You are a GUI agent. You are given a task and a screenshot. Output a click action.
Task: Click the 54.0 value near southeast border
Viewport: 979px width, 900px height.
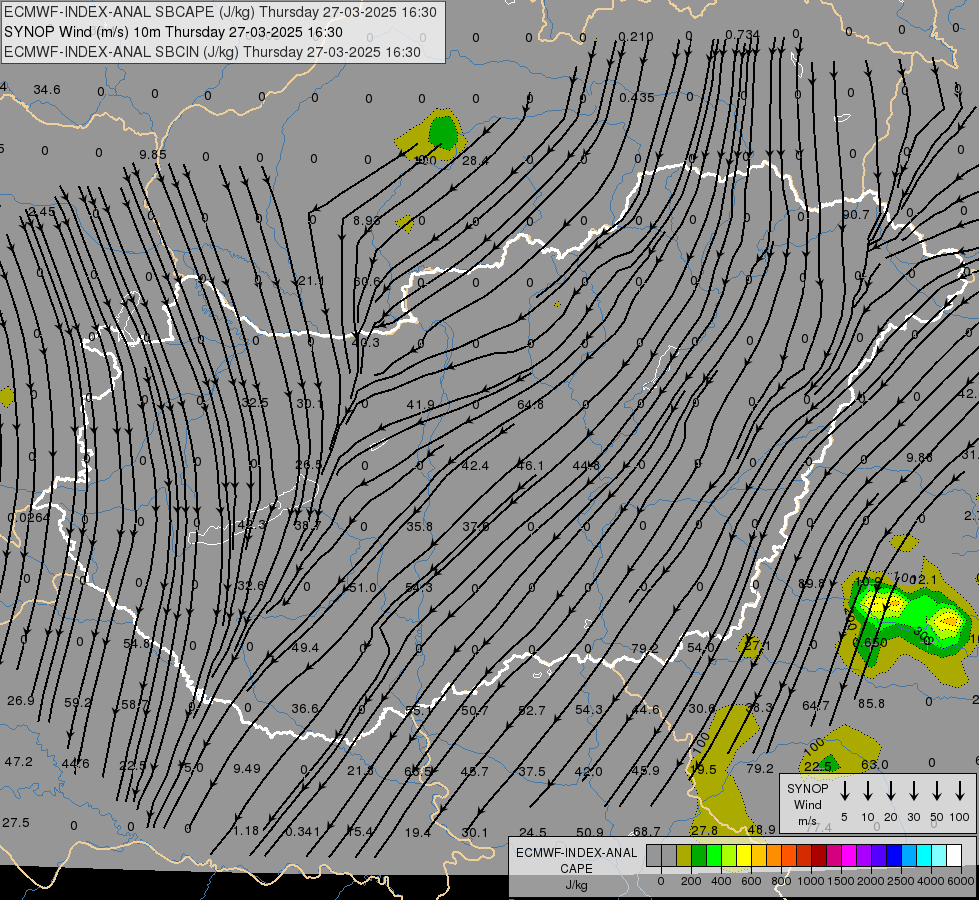[700, 648]
